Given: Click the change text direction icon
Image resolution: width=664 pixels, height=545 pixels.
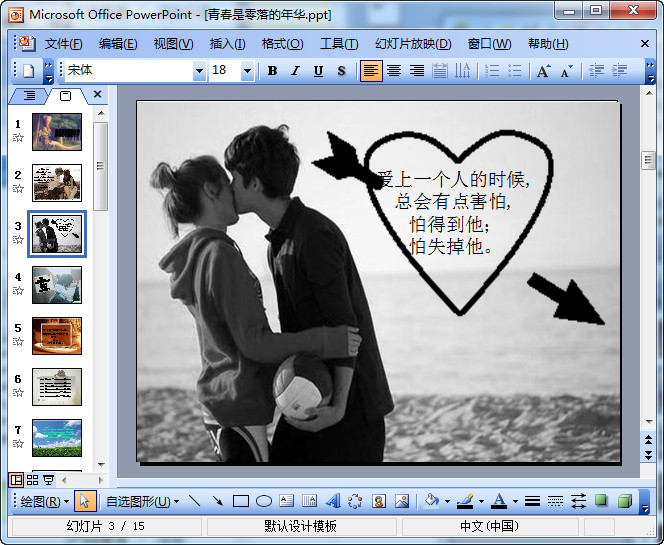Looking at the screenshot, I should click(x=462, y=71).
